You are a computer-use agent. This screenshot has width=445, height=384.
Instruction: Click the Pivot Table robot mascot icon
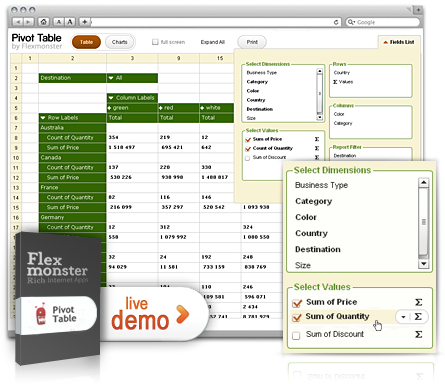(41, 314)
